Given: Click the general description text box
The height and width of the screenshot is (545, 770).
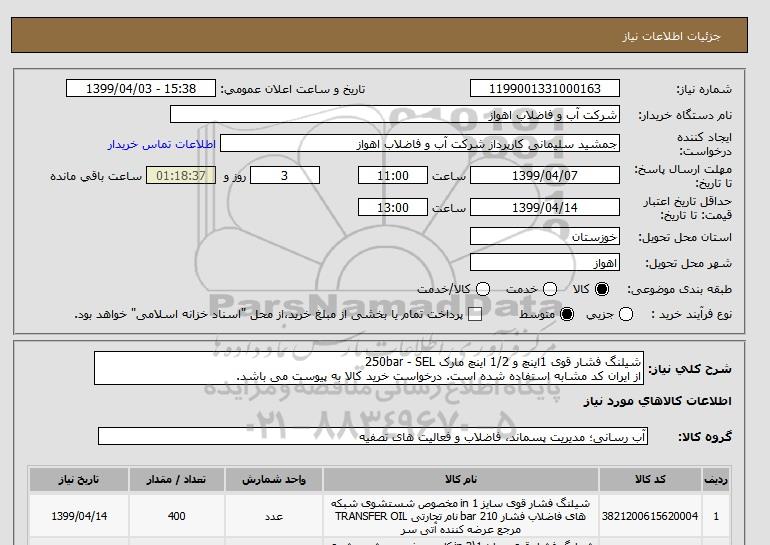Looking at the screenshot, I should (369, 369).
